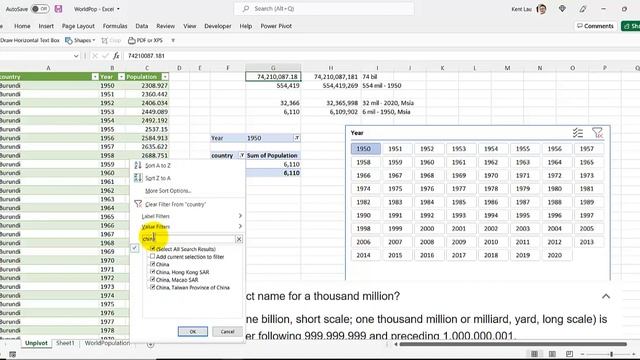Click the search magnifier icon
The width and height of the screenshot is (640, 360).
[246, 9]
